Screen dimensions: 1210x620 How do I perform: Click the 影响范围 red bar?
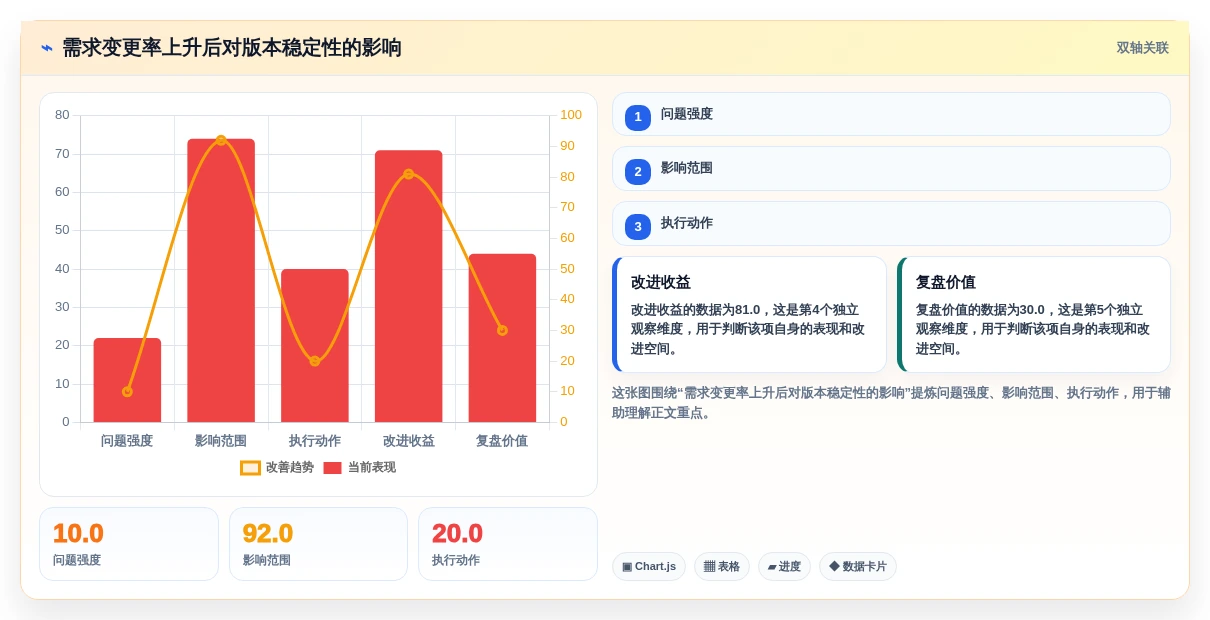point(221,280)
